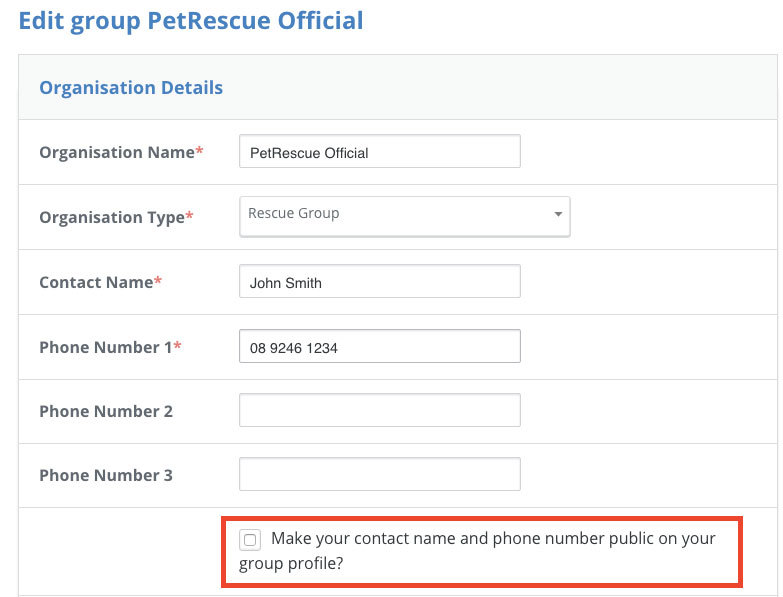Open the Organisation Type dropdown

click(x=404, y=216)
